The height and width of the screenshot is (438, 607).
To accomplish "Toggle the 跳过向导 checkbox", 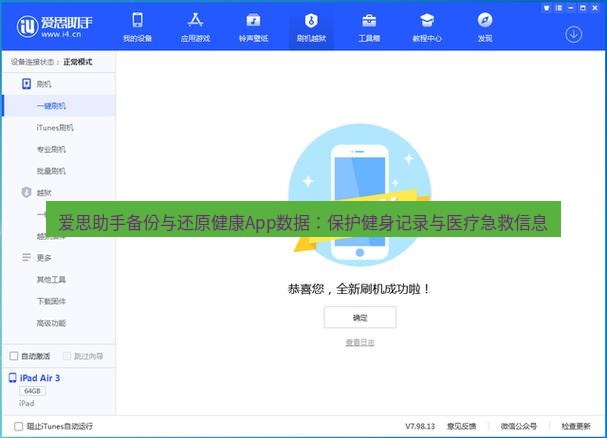I will pyautogui.click(x=67, y=356).
